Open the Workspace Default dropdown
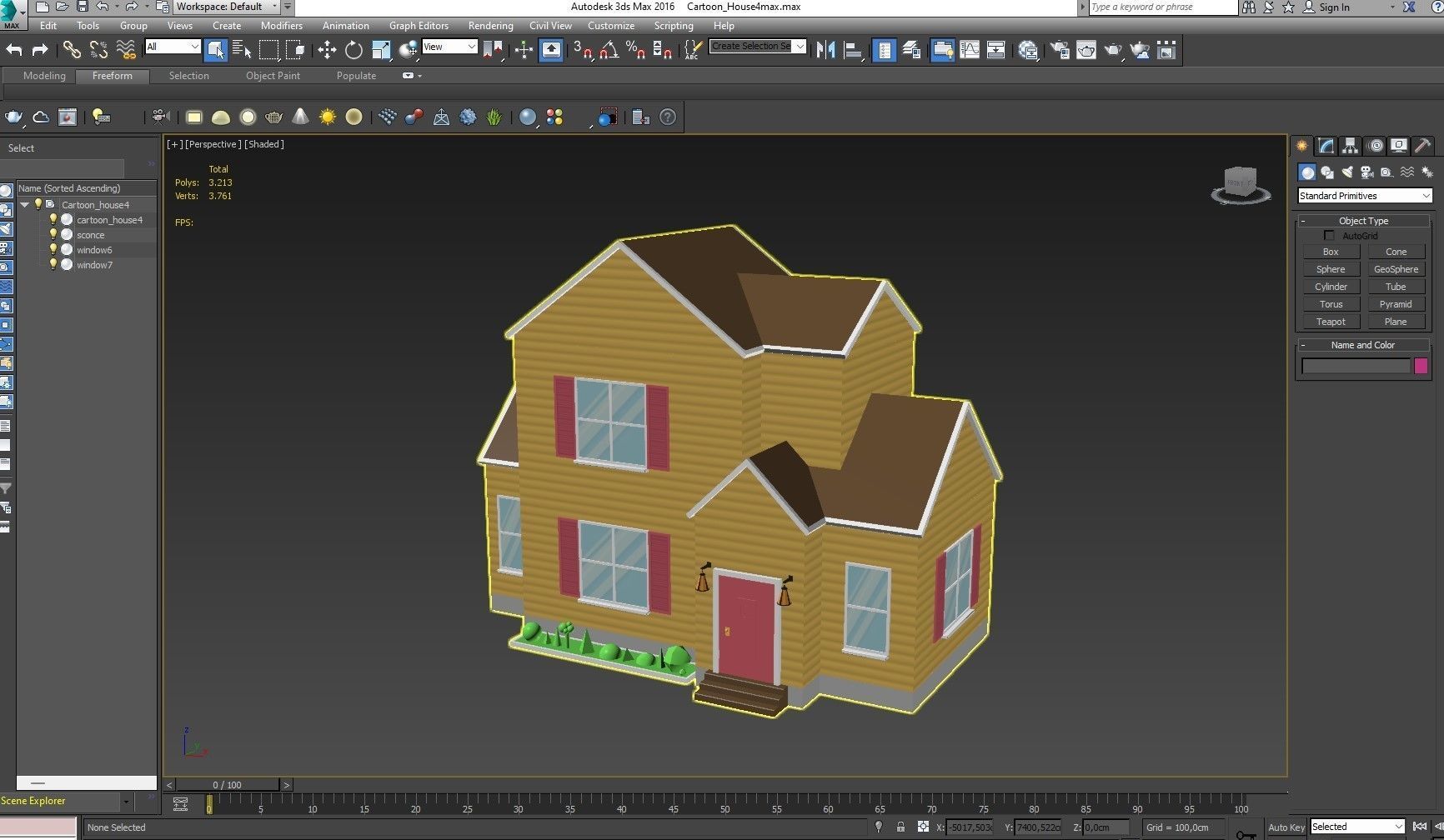This screenshot has width=1444, height=840. 227,7
